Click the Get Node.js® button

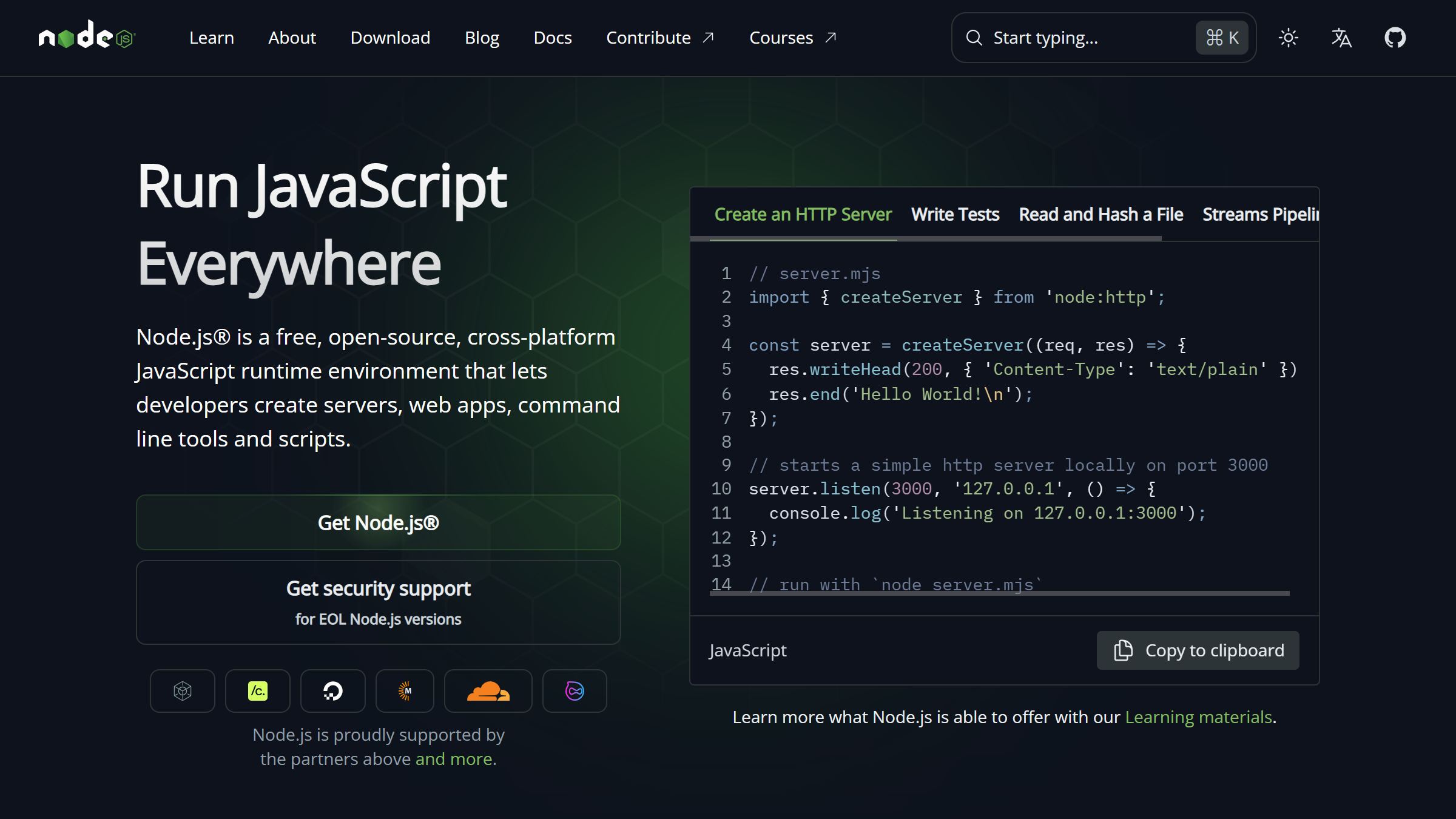378,522
